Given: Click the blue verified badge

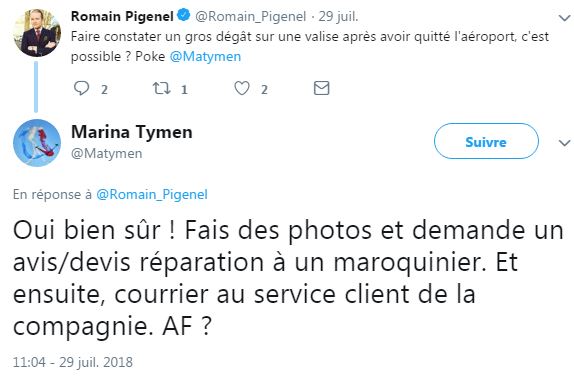Looking at the screenshot, I should 183,15.
